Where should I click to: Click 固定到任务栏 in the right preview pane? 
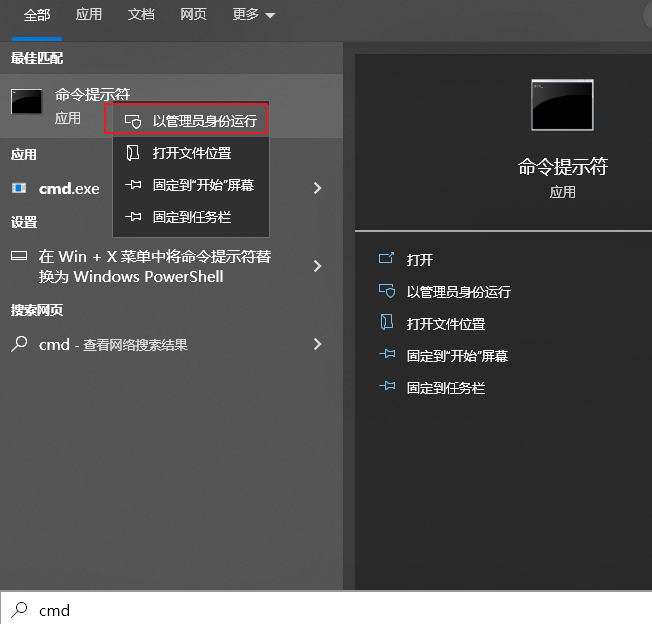coord(446,388)
